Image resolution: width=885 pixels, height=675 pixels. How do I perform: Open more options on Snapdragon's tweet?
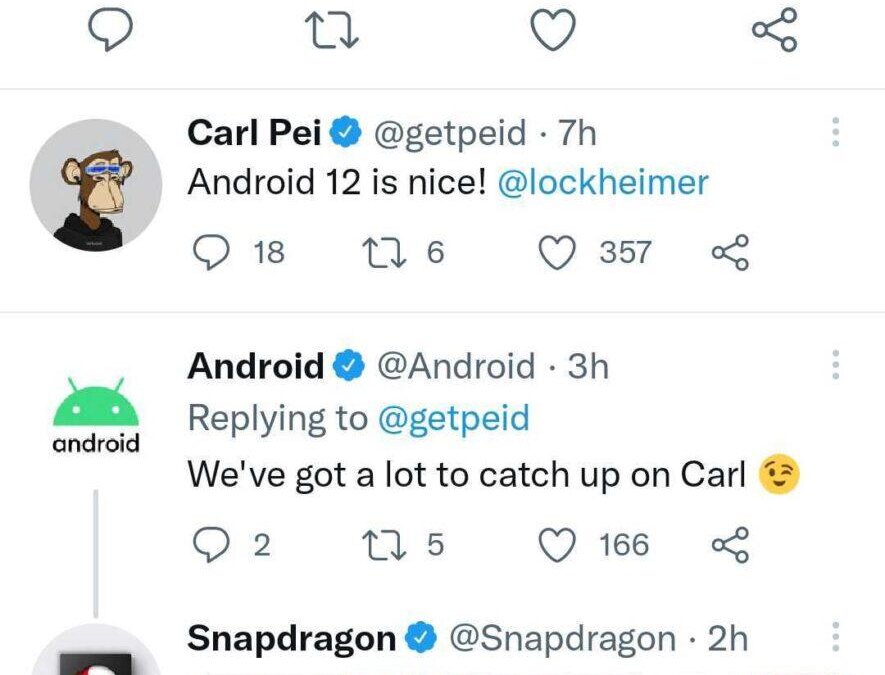[x=836, y=637]
